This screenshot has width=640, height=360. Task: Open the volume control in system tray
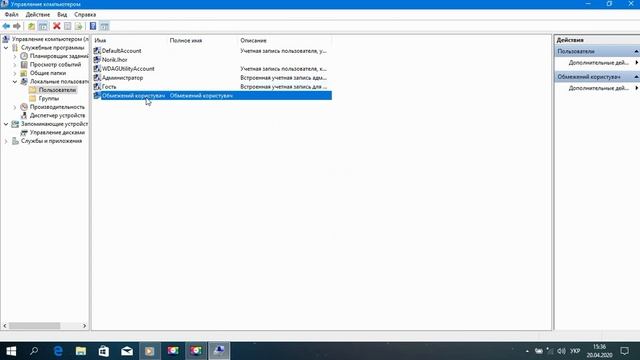(562, 351)
